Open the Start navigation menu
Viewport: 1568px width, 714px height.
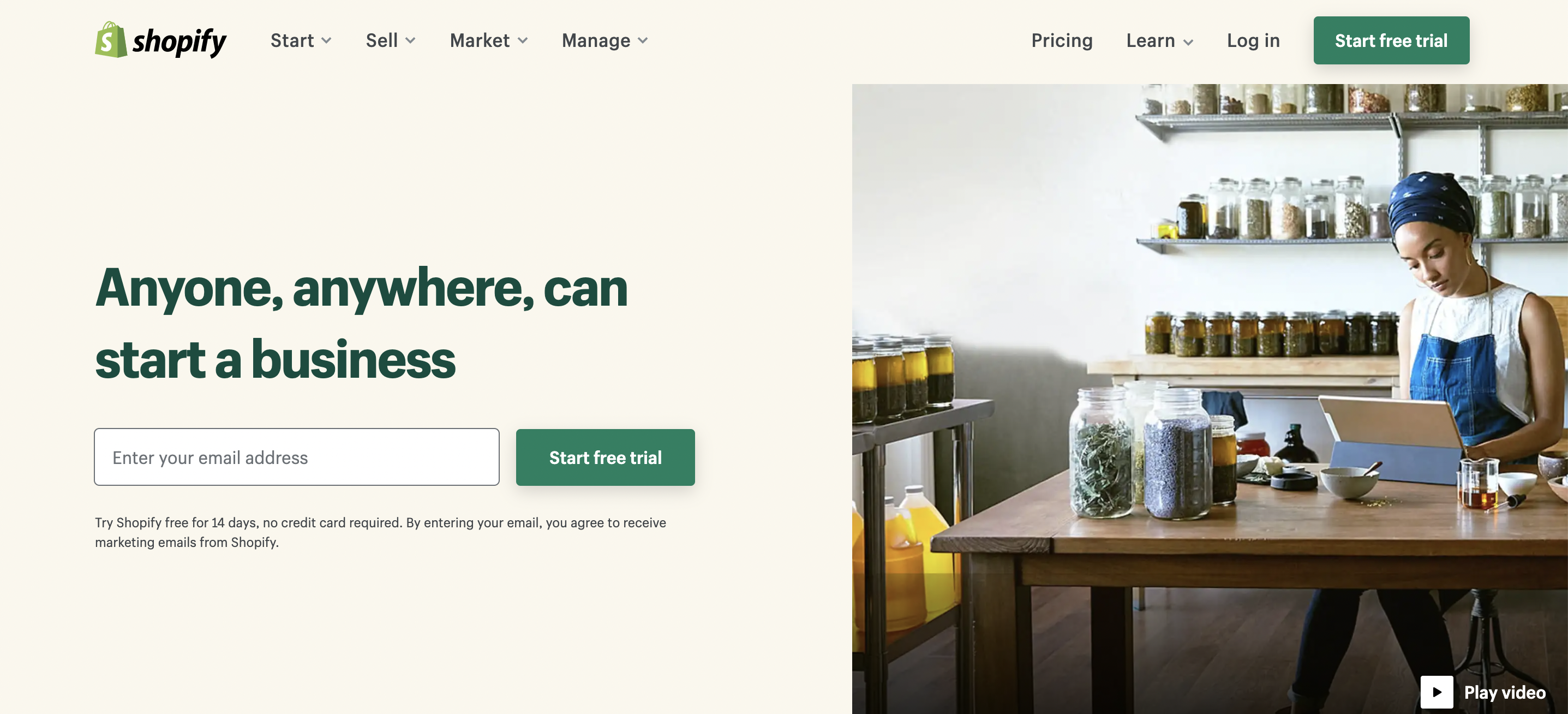[301, 40]
